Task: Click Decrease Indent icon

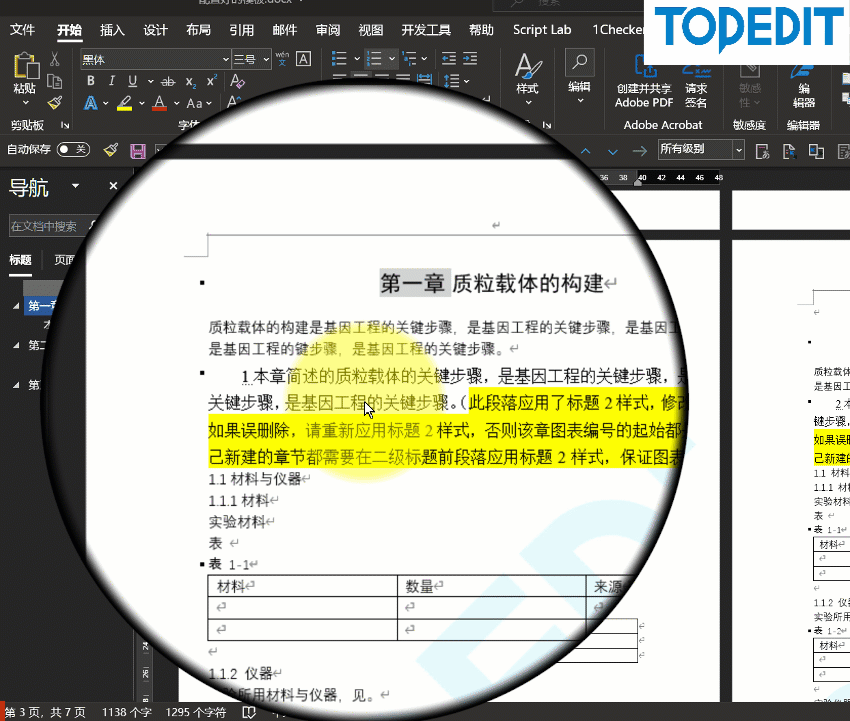Action: [449, 58]
